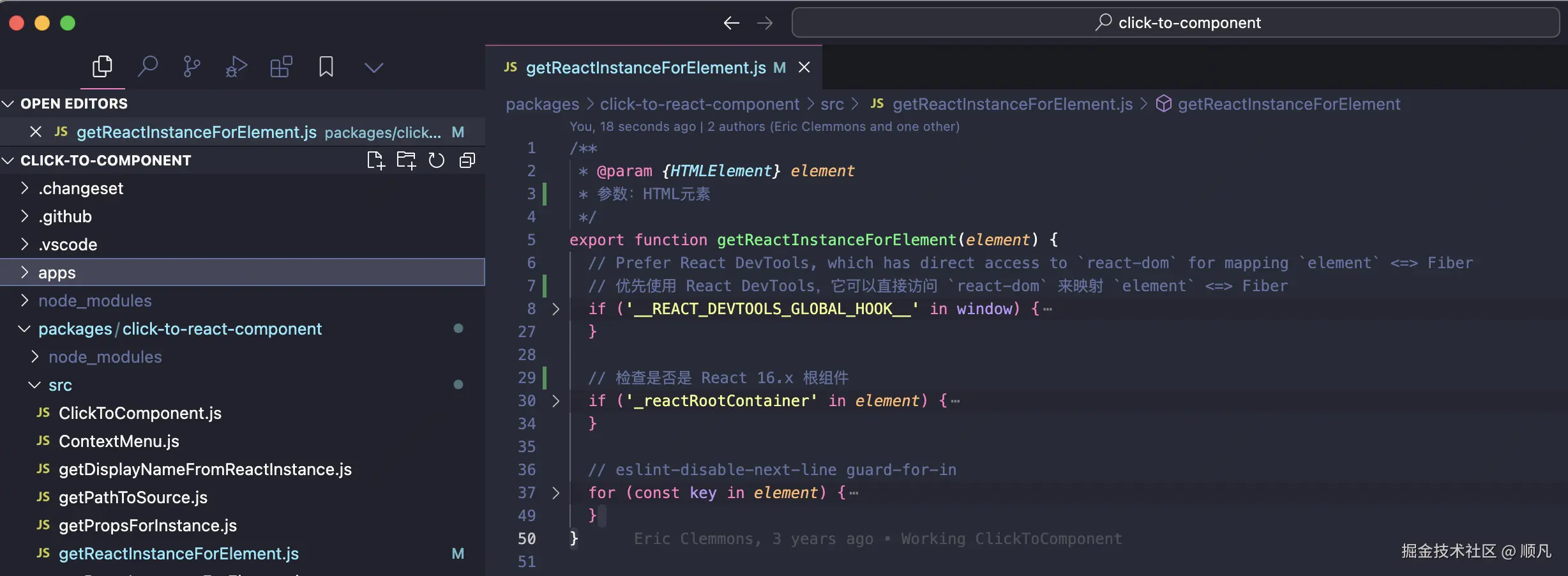Collapse the packages/click-to-react-component folder
Viewport: 1568px width, 576px height.
243,329
